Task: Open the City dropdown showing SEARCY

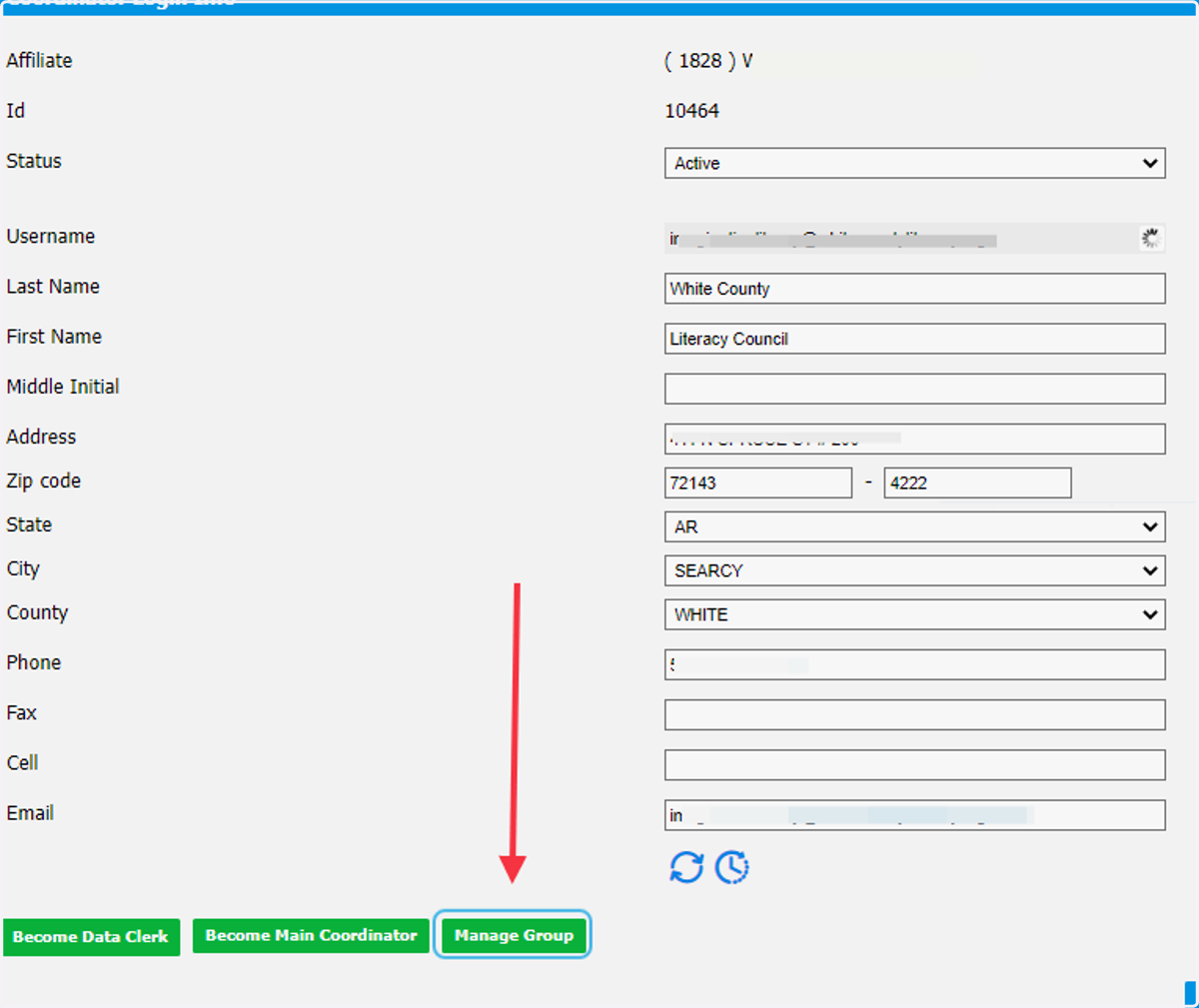Action: [915, 570]
